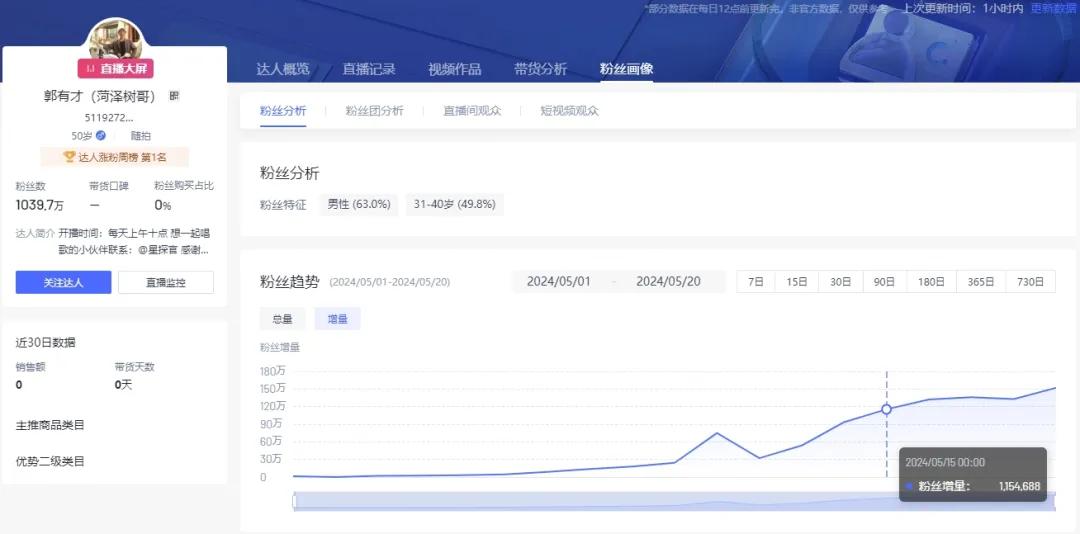Click the 关注达人 button
The width and height of the screenshot is (1080, 534).
click(63, 283)
